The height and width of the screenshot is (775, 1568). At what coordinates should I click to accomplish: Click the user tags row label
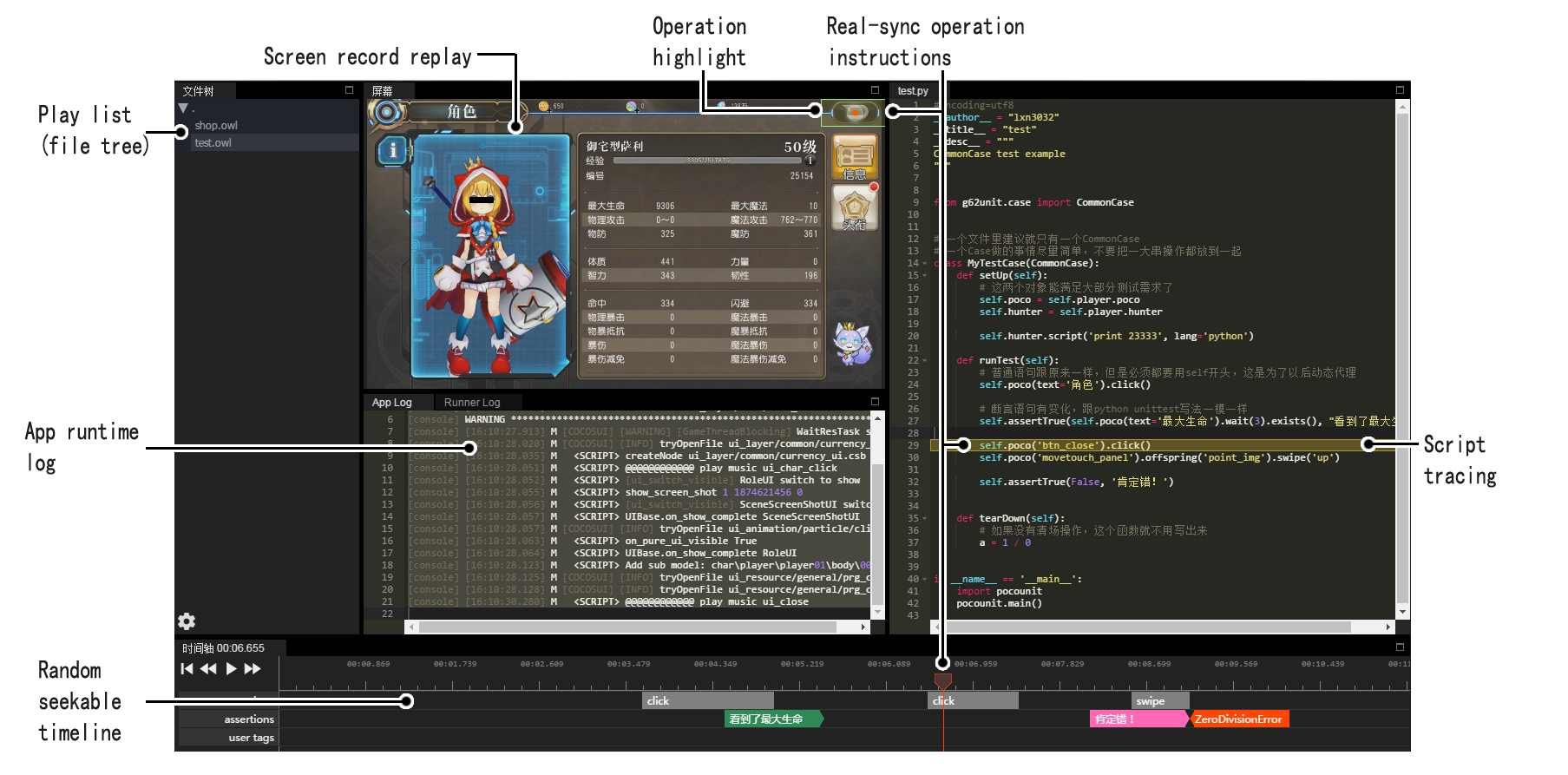point(251,738)
